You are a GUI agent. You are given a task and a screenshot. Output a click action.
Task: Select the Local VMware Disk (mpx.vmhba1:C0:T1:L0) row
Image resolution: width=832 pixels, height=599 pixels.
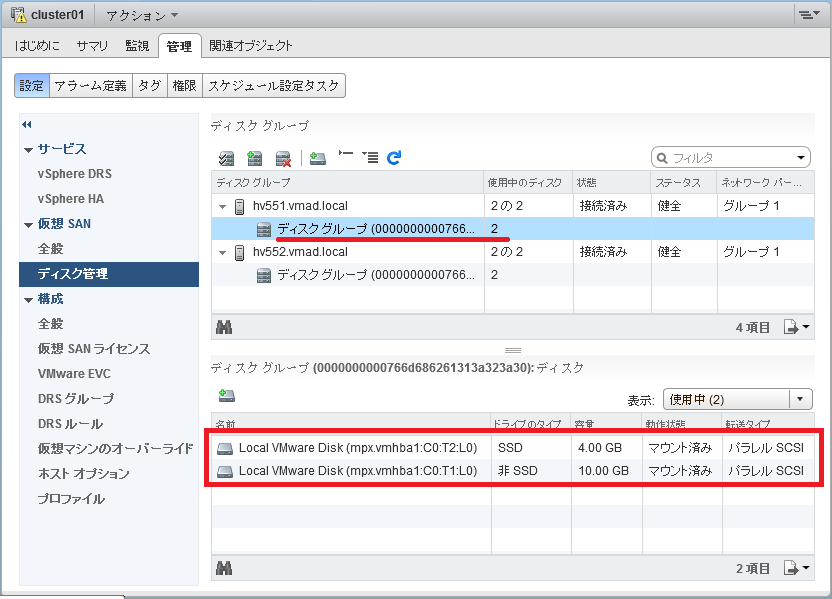click(x=513, y=471)
